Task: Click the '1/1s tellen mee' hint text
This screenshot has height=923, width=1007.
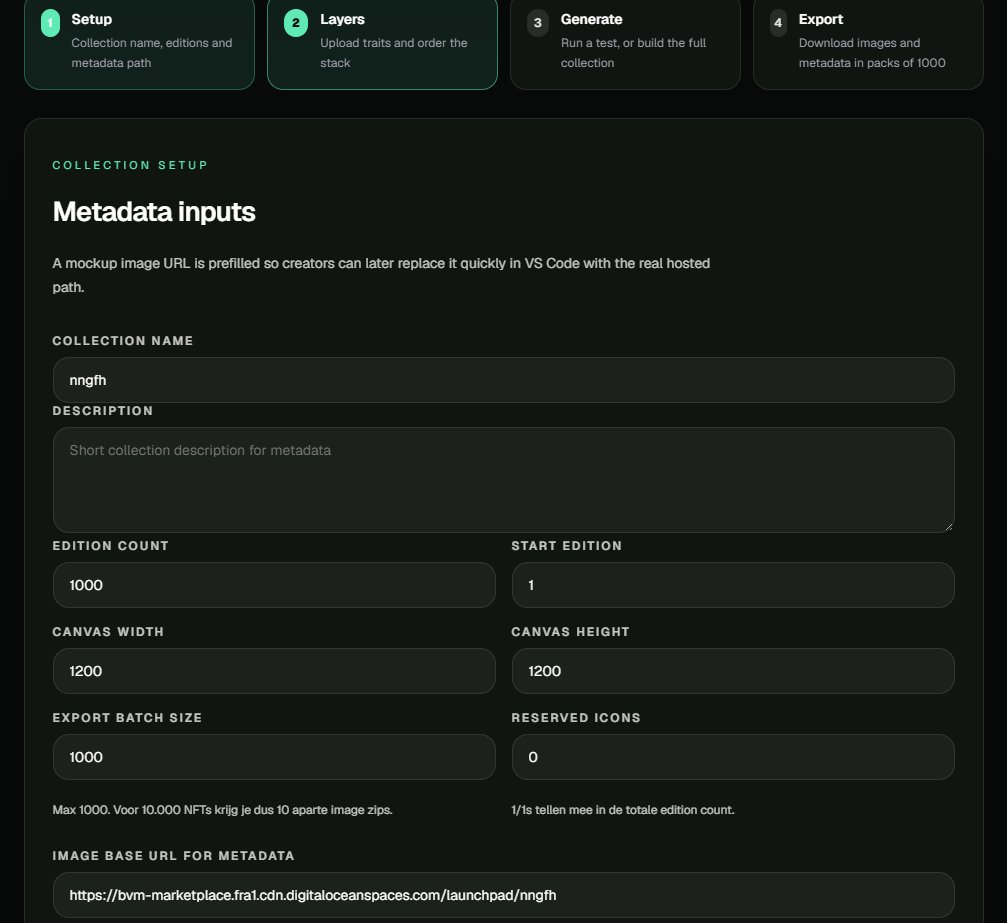Action: (x=622, y=810)
